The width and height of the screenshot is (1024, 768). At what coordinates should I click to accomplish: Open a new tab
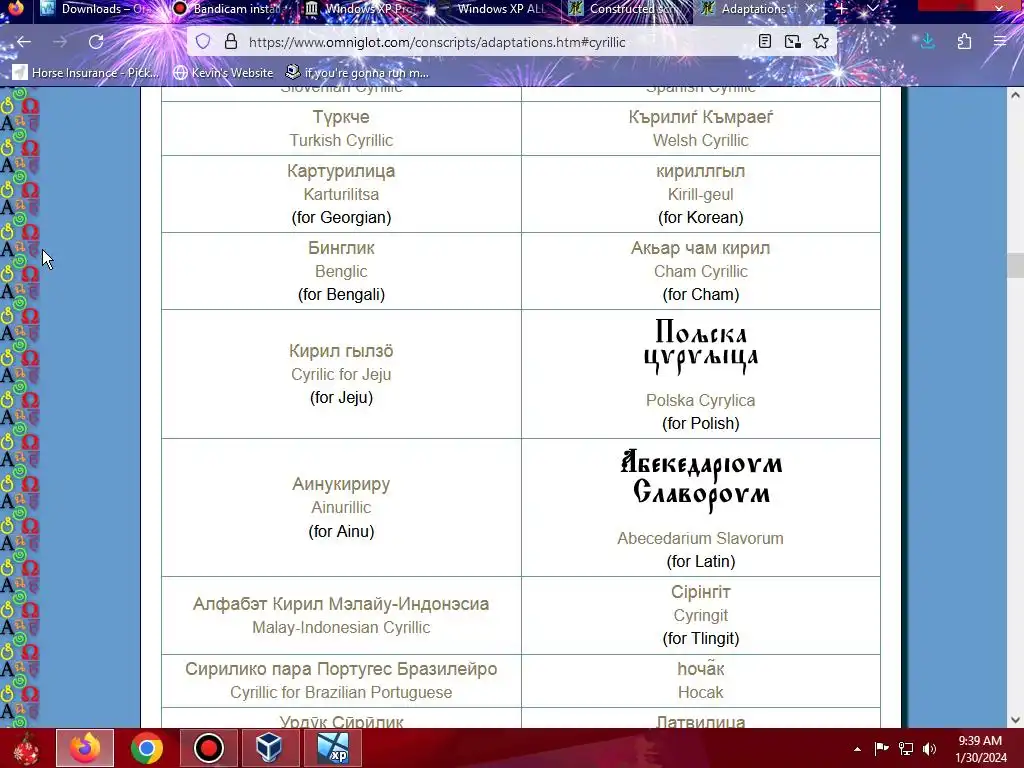click(842, 9)
